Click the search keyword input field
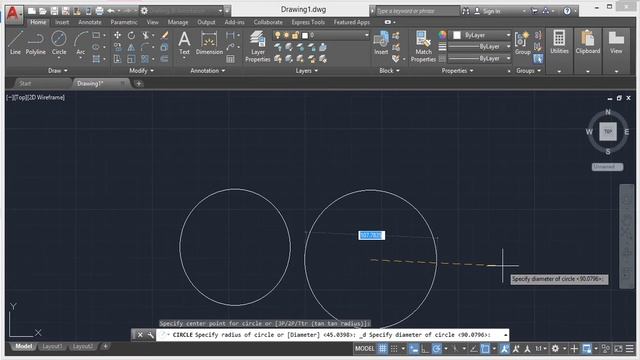The width and height of the screenshot is (640, 360). point(417,11)
